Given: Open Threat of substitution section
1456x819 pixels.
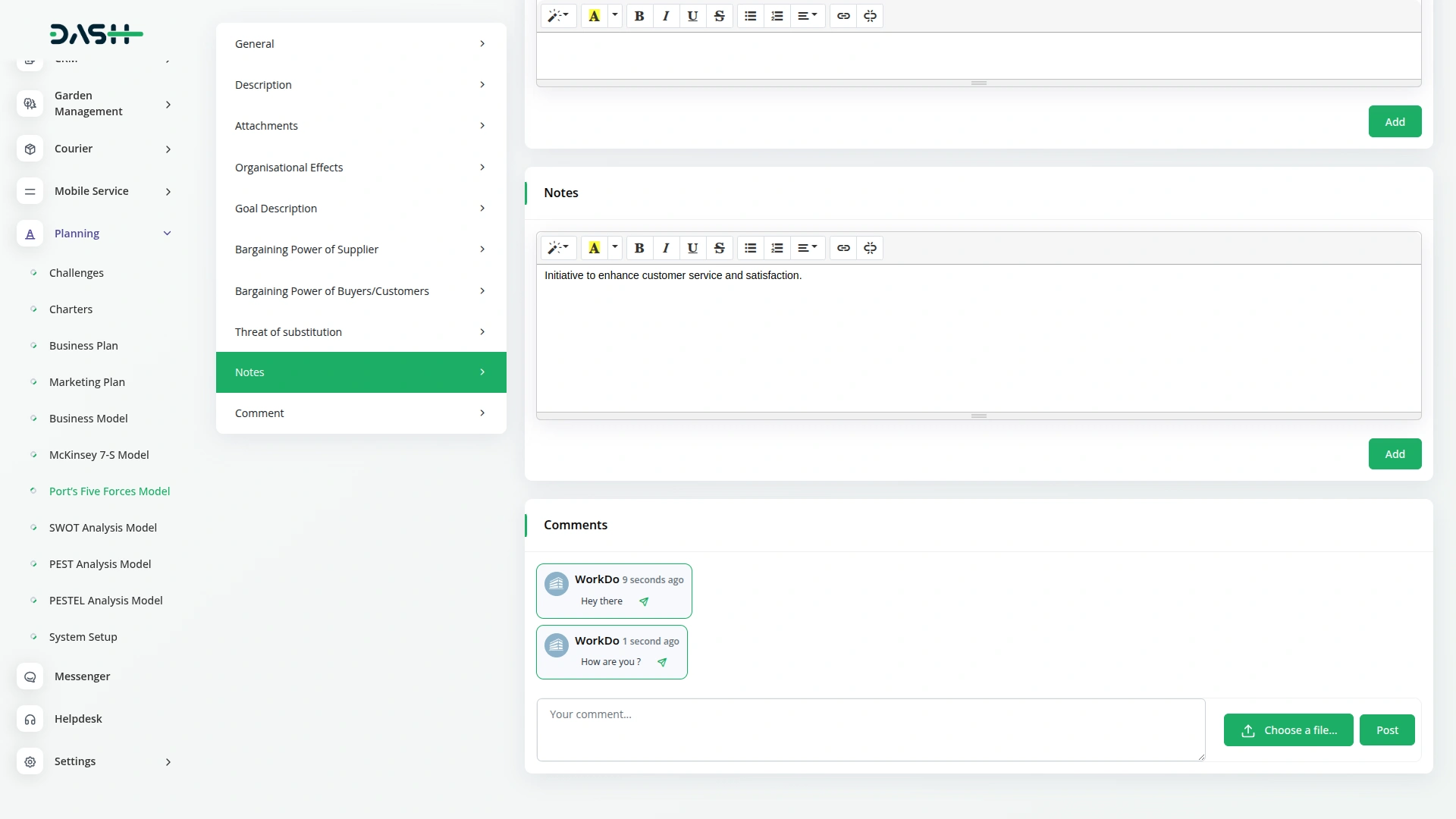Looking at the screenshot, I should [361, 332].
